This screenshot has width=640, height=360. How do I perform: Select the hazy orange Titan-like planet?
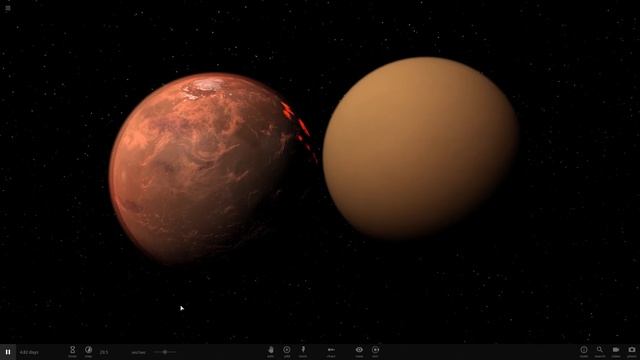[x=420, y=148]
